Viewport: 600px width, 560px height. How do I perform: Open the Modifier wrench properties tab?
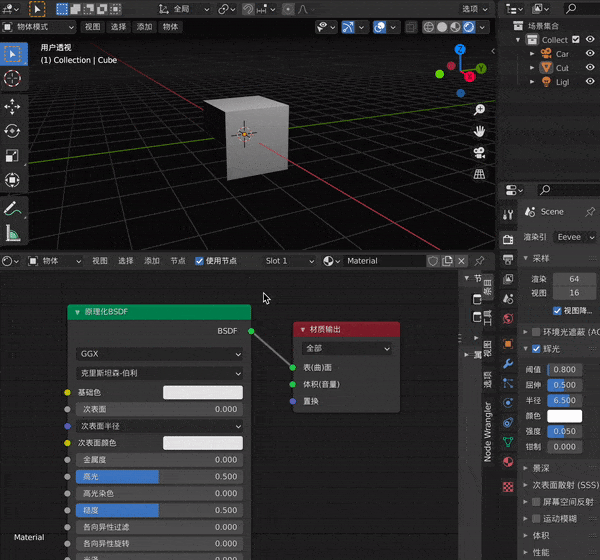click(508, 363)
